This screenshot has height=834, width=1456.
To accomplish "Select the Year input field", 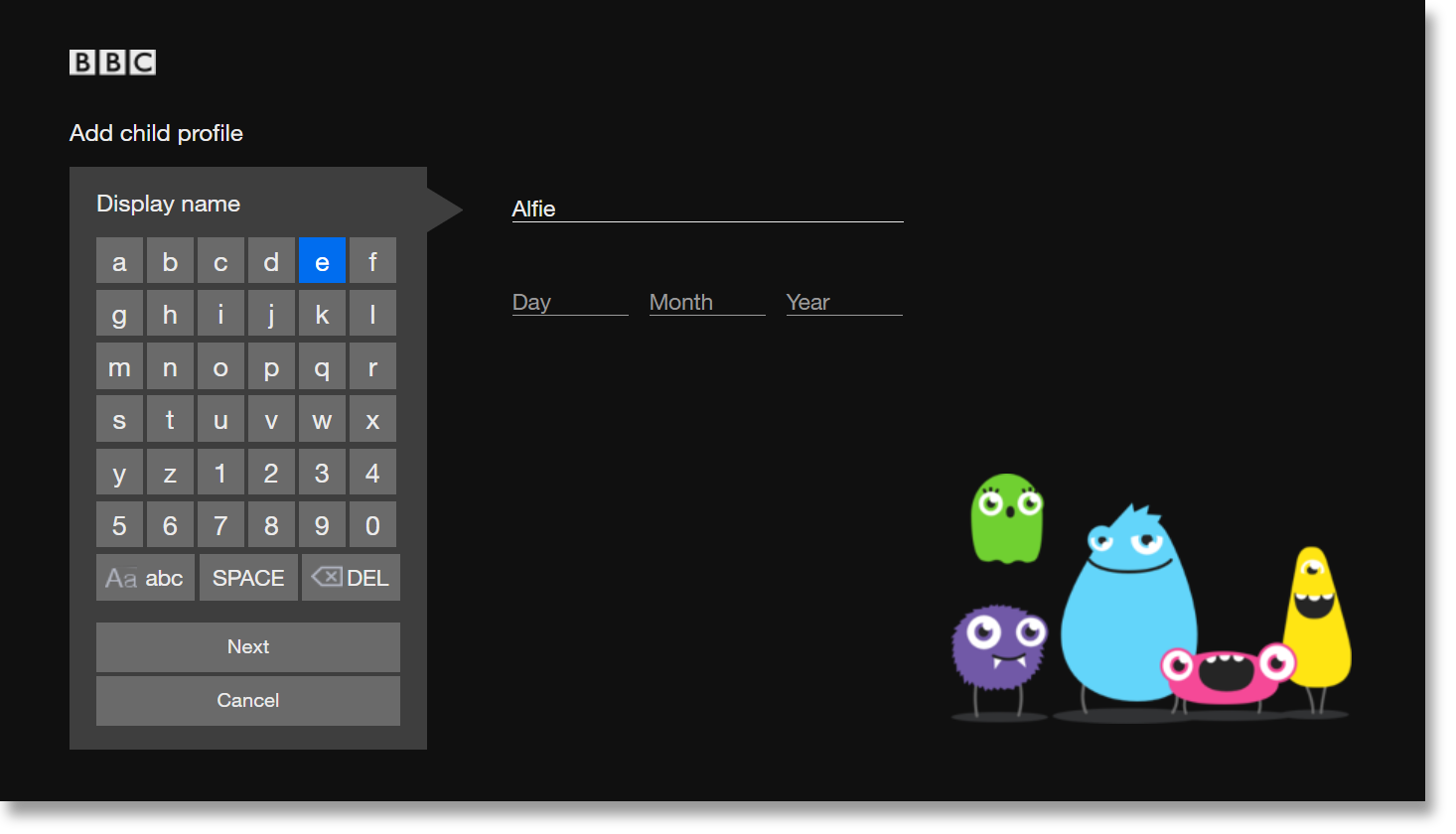I will pos(843,303).
